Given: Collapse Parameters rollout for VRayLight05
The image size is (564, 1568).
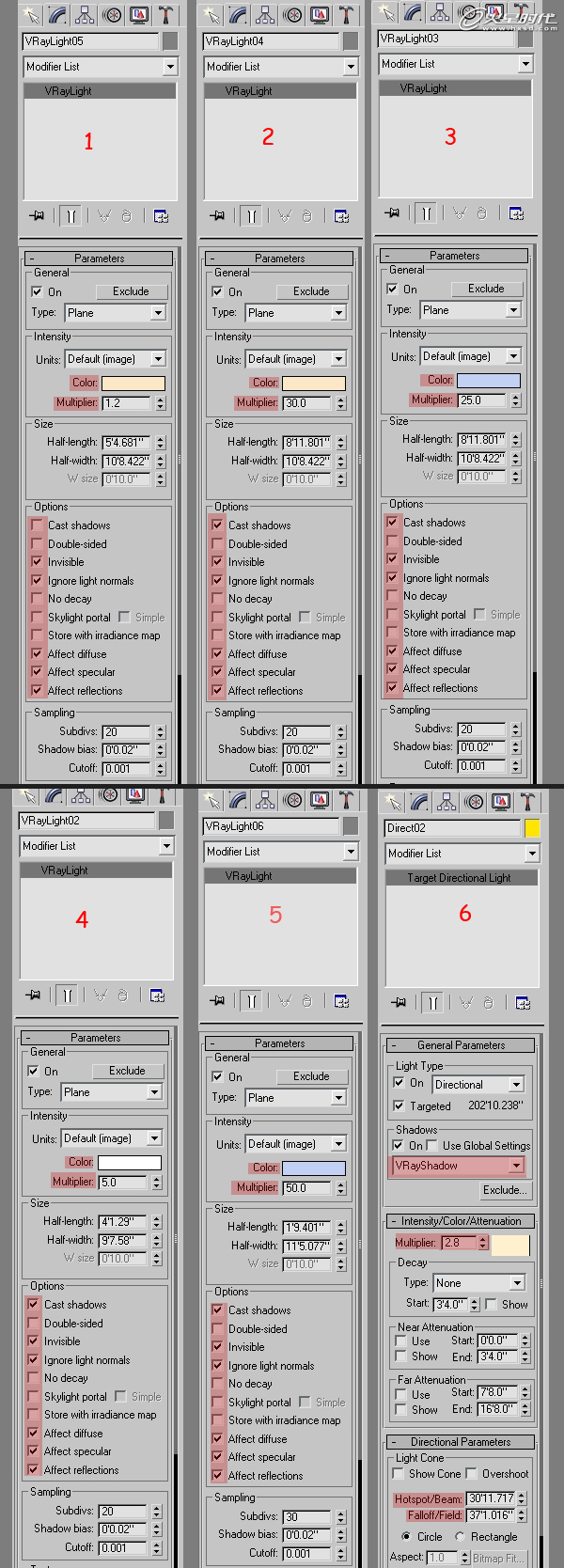Looking at the screenshot, I should [100, 259].
